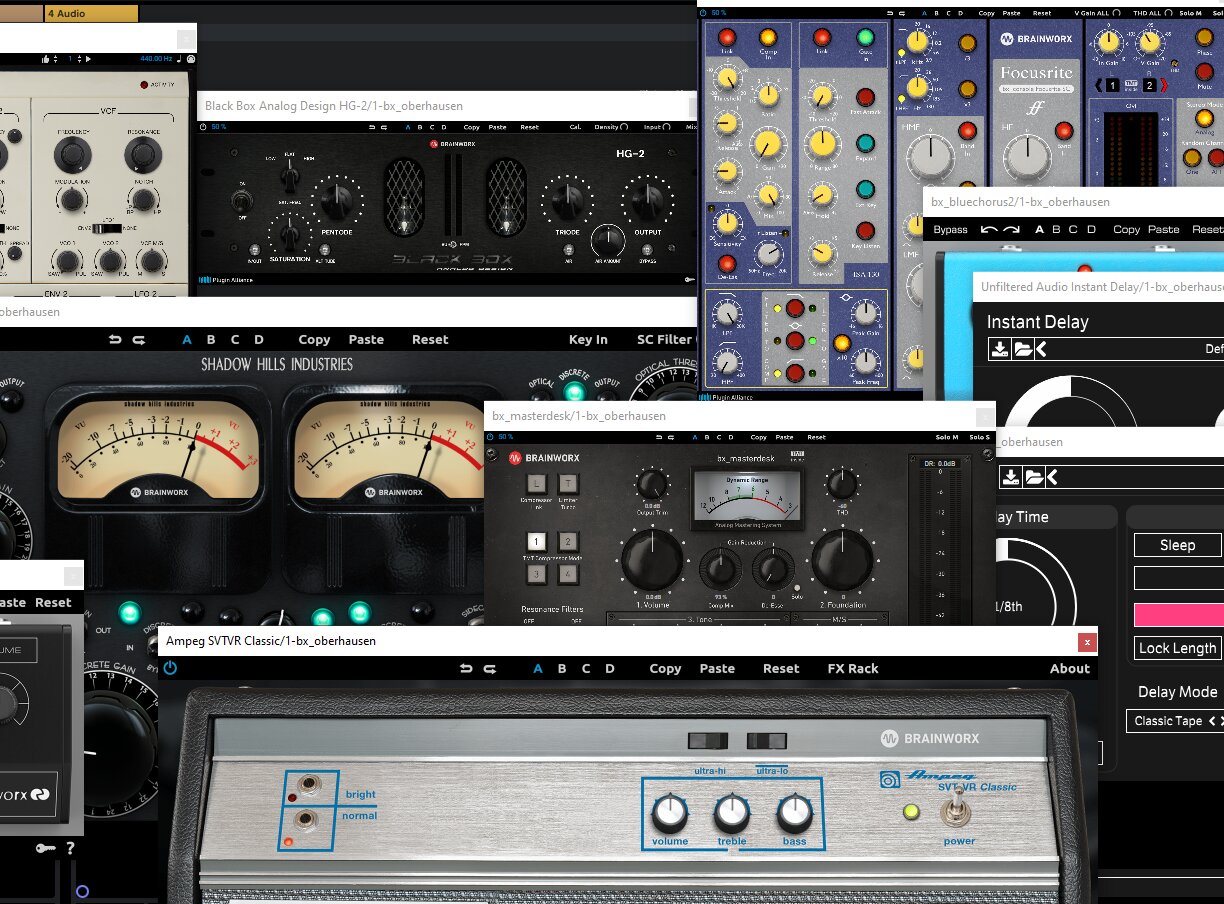Click the question mark help icon at bottom left
Image resolution: width=1224 pixels, height=904 pixels.
pos(70,849)
